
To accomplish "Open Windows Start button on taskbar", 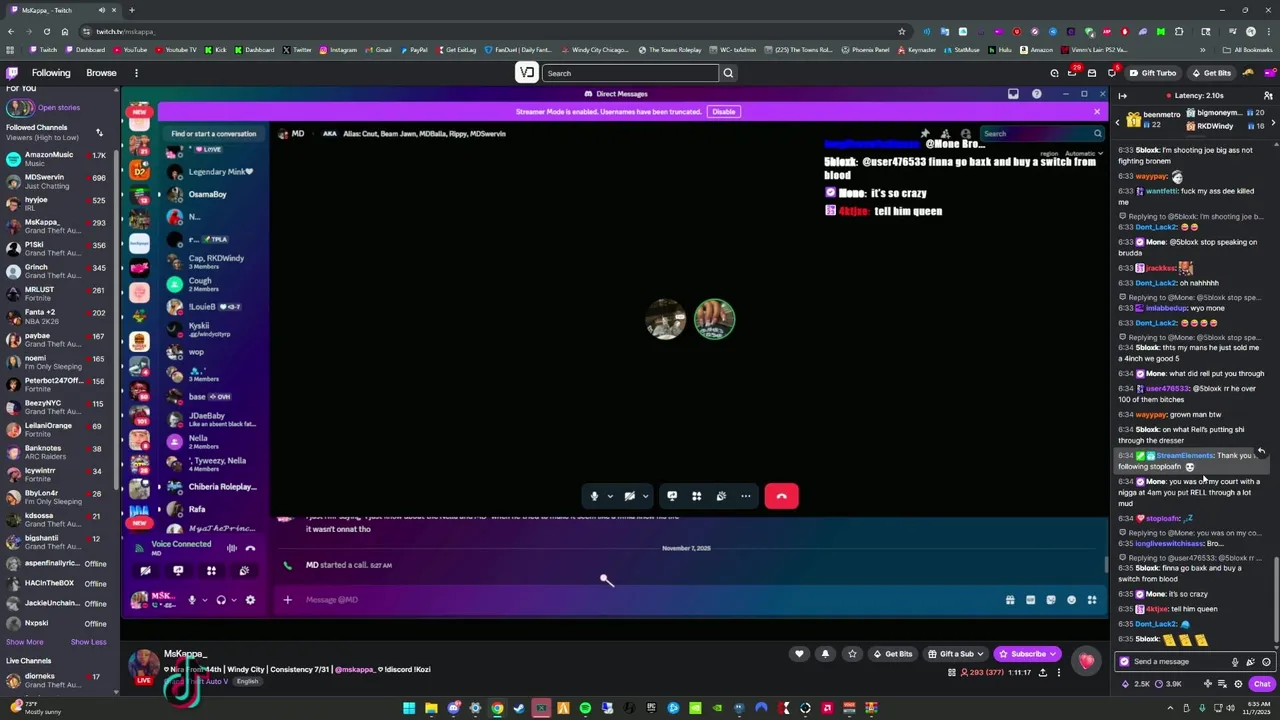I will click(409, 708).
